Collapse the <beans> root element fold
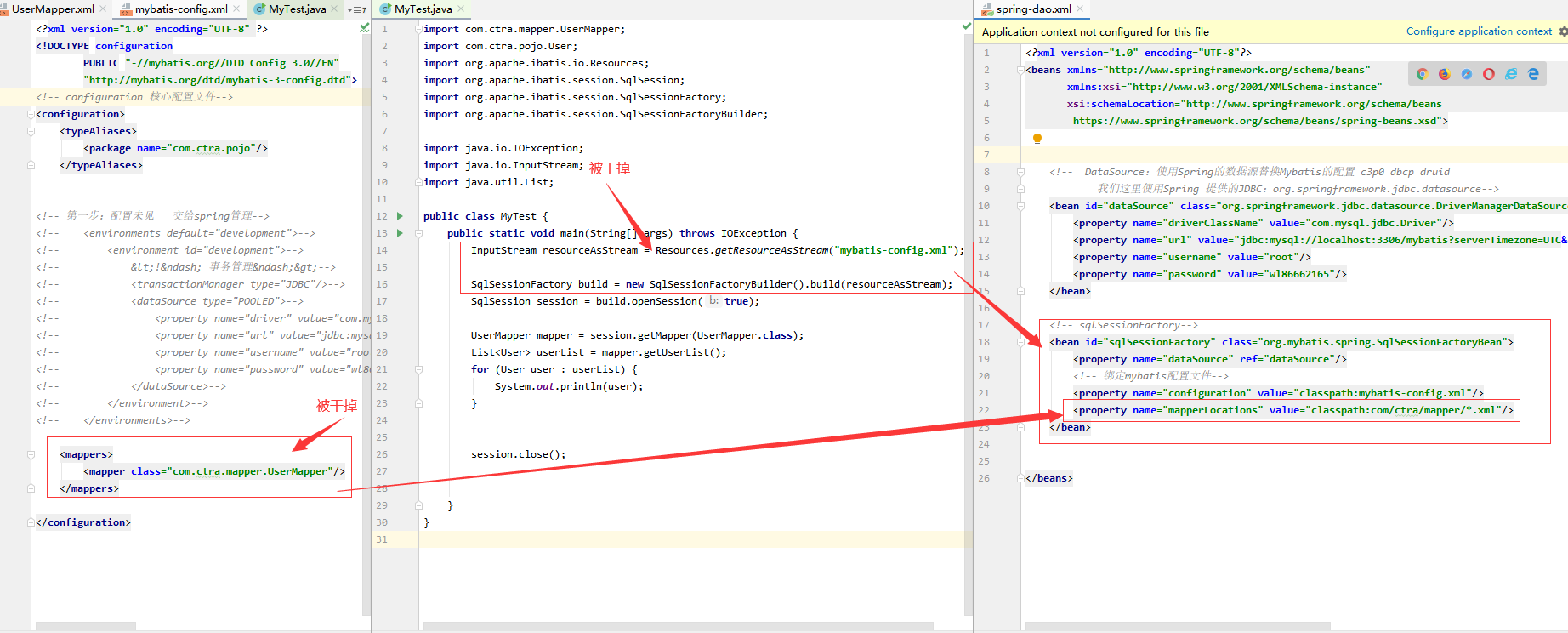 1020,70
